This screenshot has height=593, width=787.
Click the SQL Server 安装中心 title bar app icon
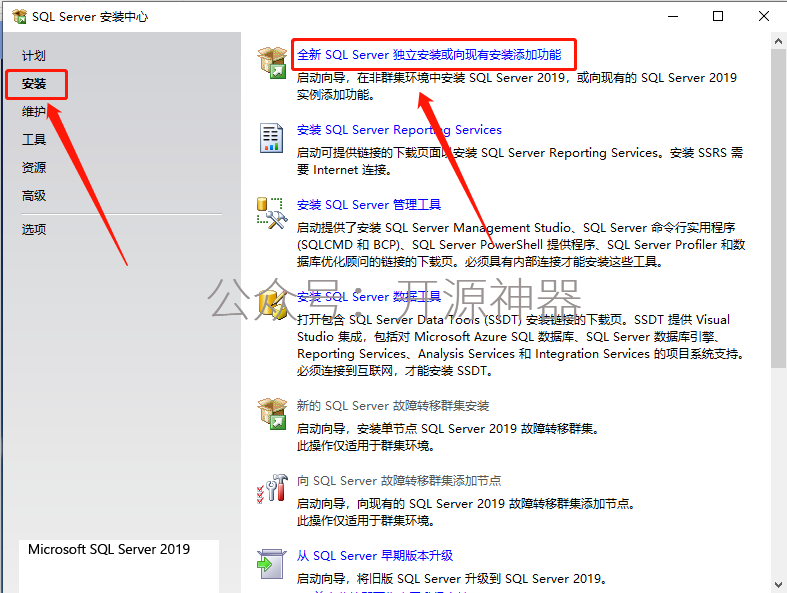click(20, 17)
